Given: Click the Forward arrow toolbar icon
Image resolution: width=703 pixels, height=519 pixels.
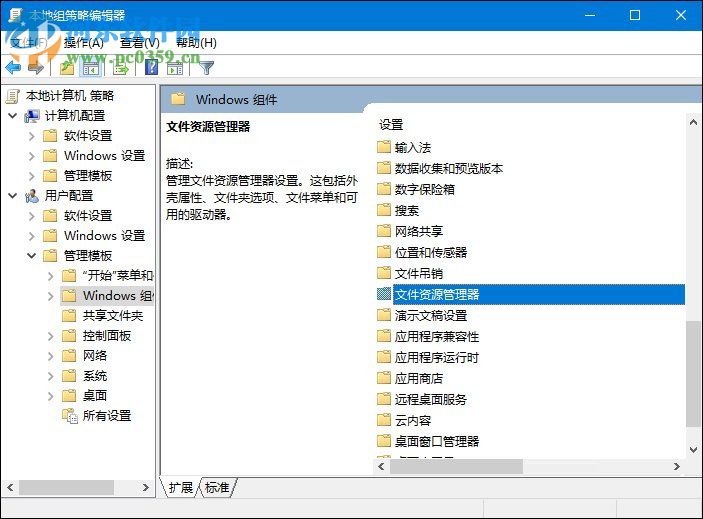Looking at the screenshot, I should (36, 68).
